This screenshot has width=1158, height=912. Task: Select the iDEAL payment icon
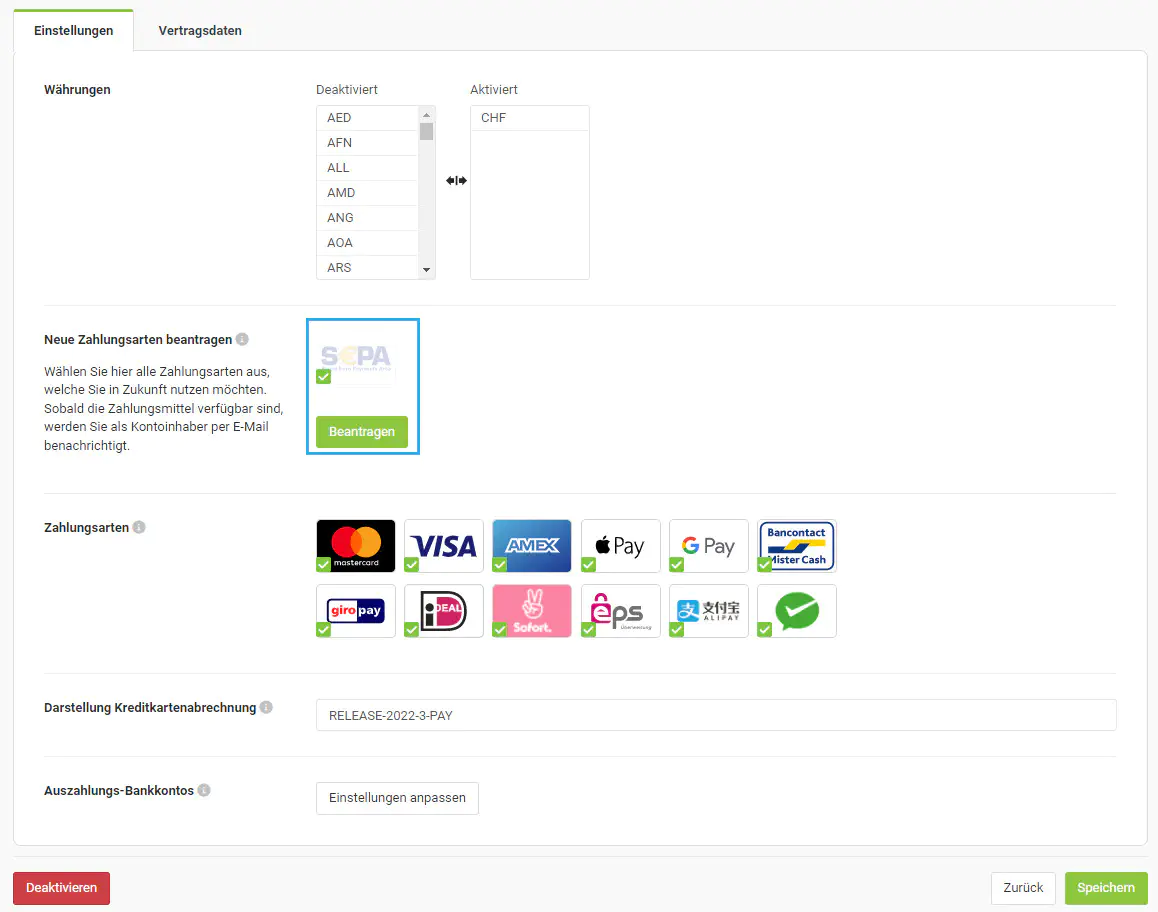(444, 610)
